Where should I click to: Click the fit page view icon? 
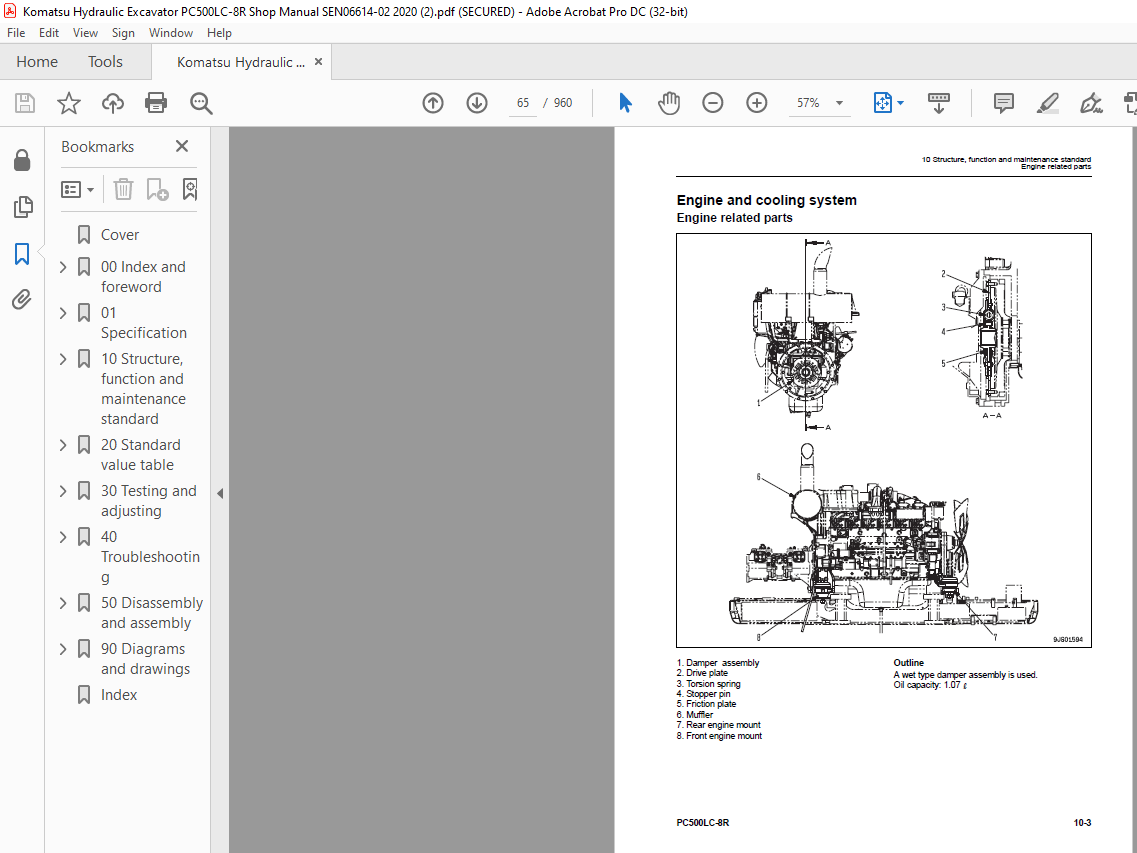coord(882,103)
